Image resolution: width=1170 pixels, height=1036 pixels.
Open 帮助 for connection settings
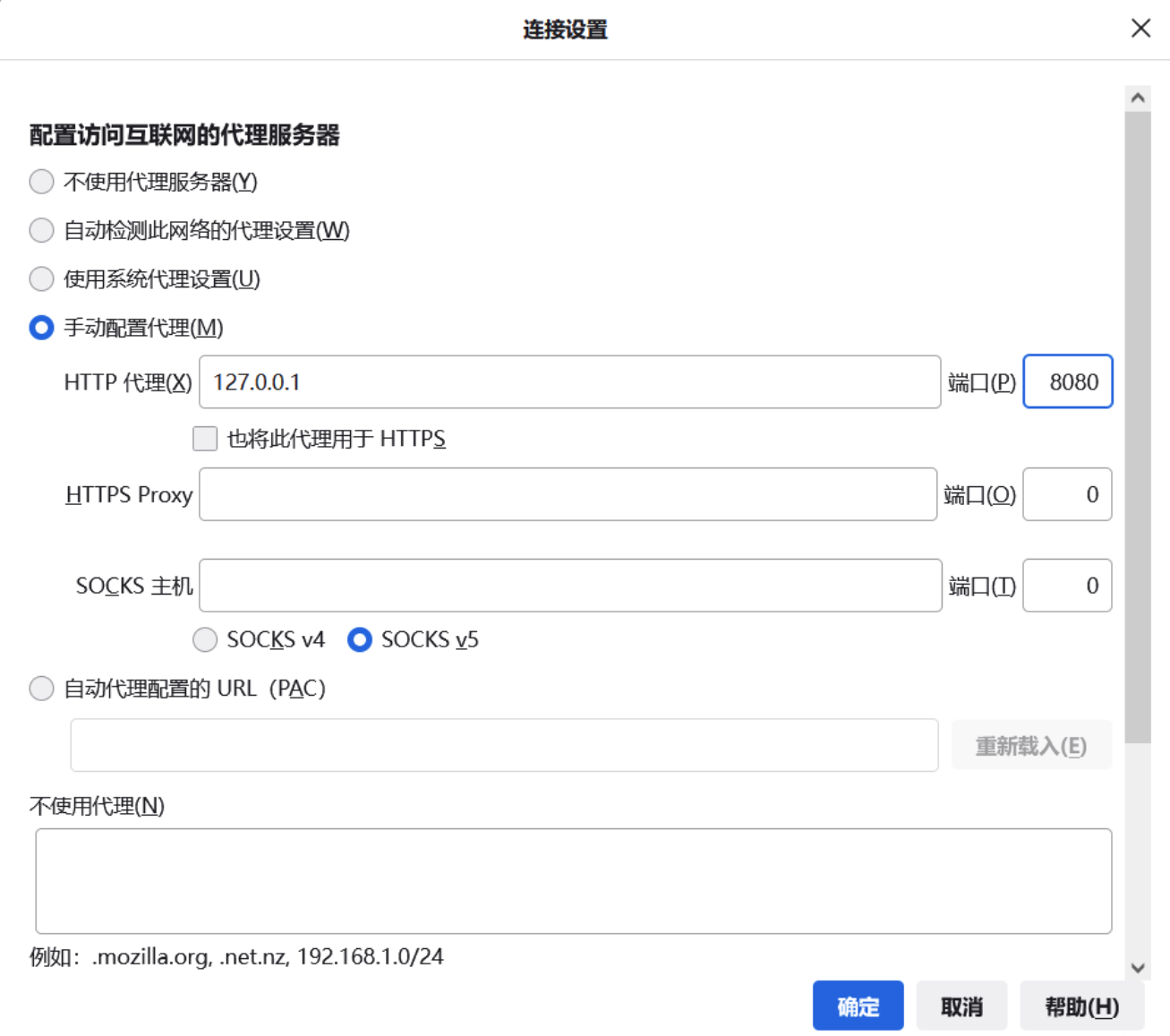[1081, 1006]
